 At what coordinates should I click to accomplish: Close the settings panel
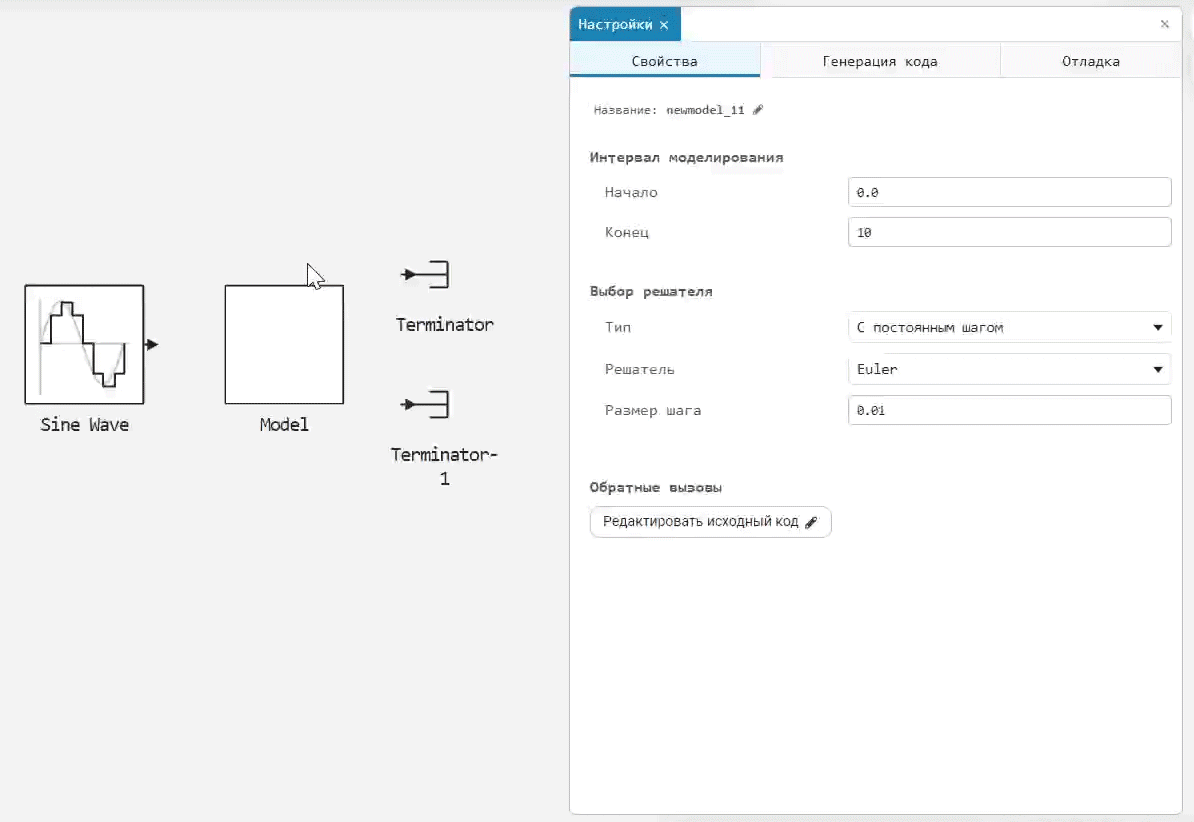1164,24
